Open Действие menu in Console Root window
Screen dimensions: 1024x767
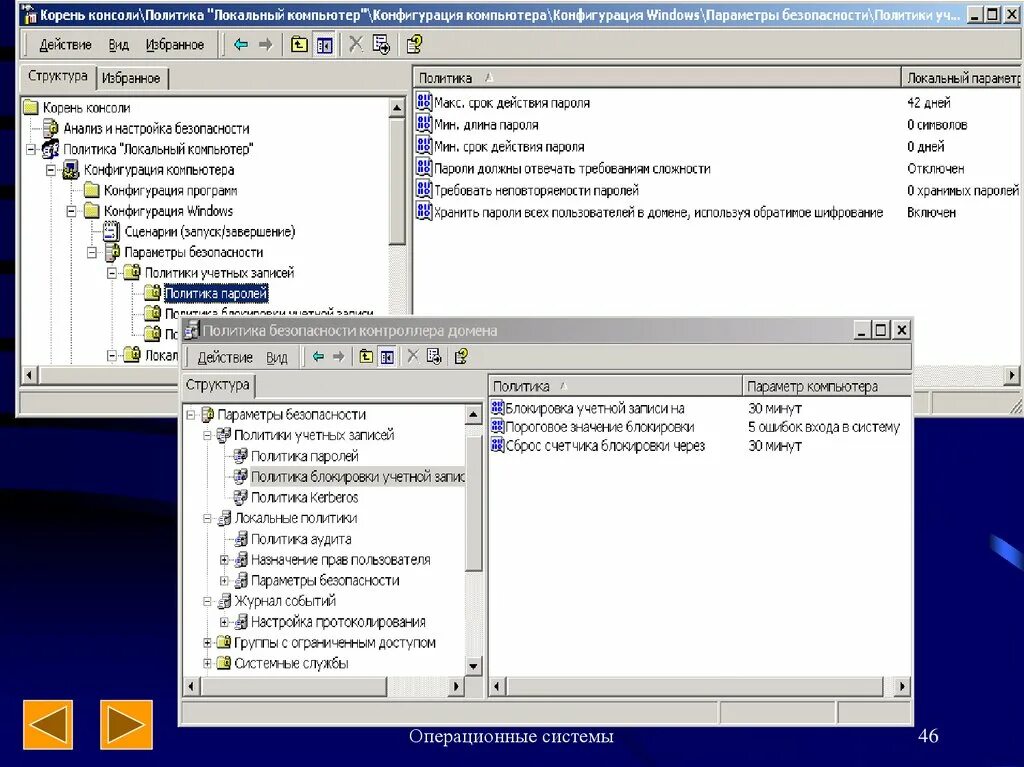65,44
